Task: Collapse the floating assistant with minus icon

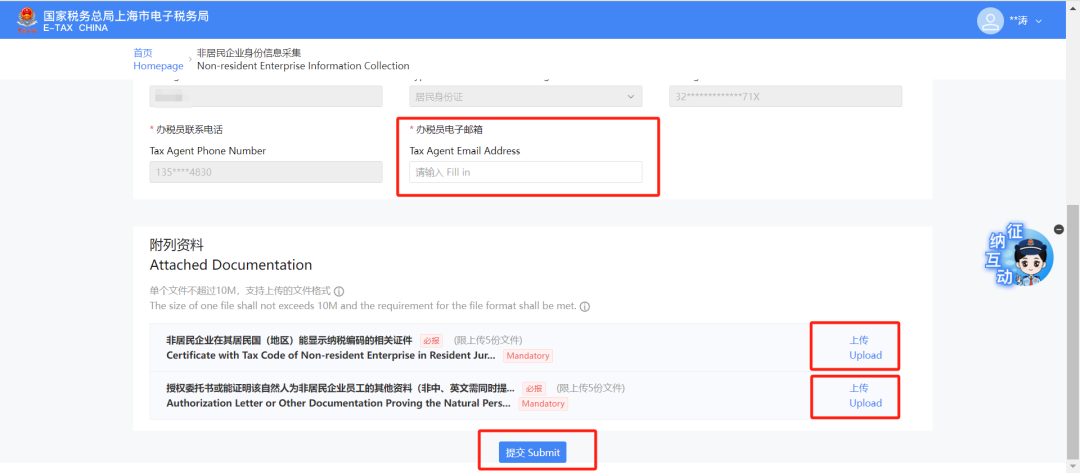Action: pyautogui.click(x=1059, y=229)
